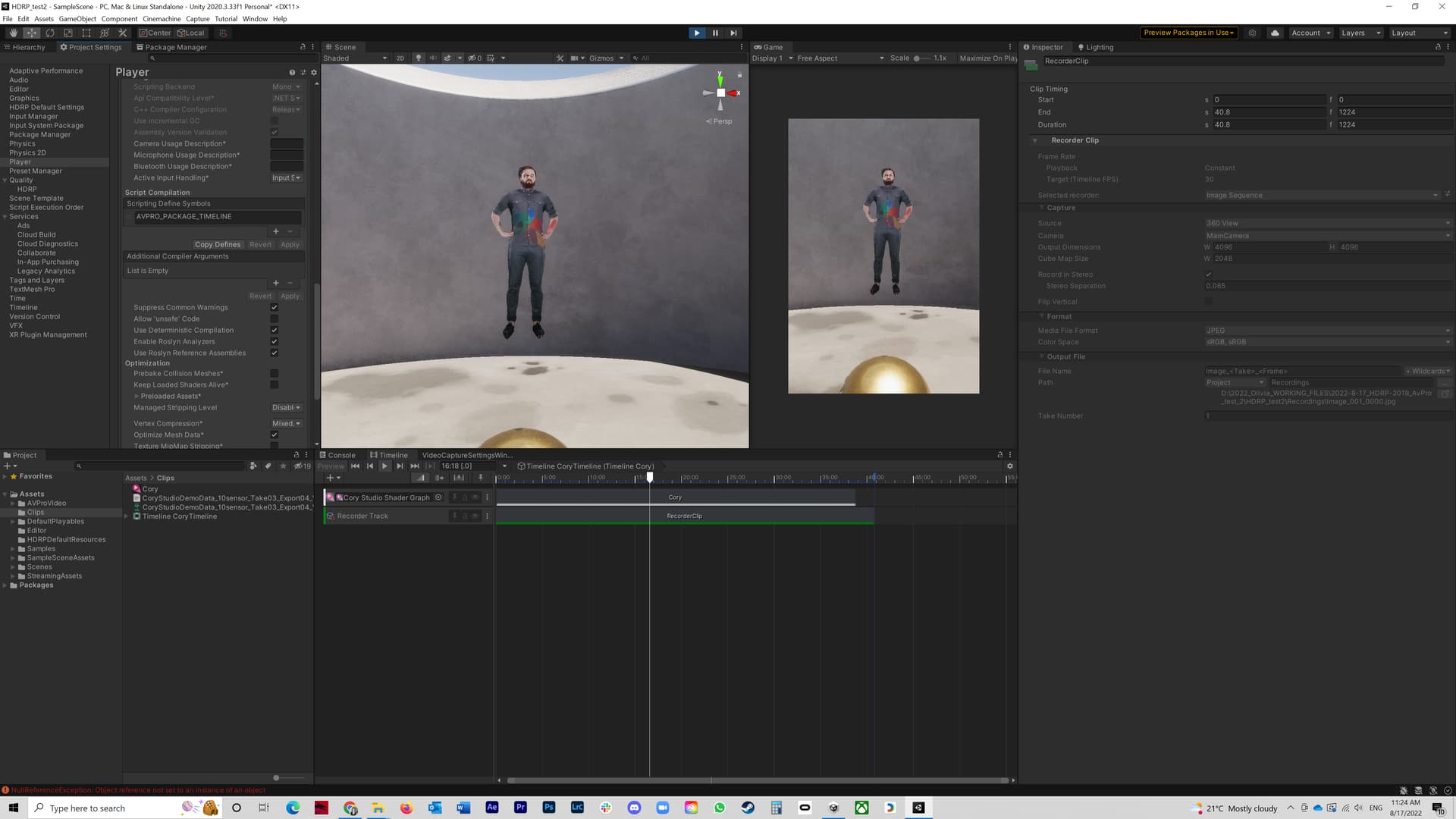Switch to the Lighting tab
This screenshot has height=819, width=1456.
click(1096, 47)
